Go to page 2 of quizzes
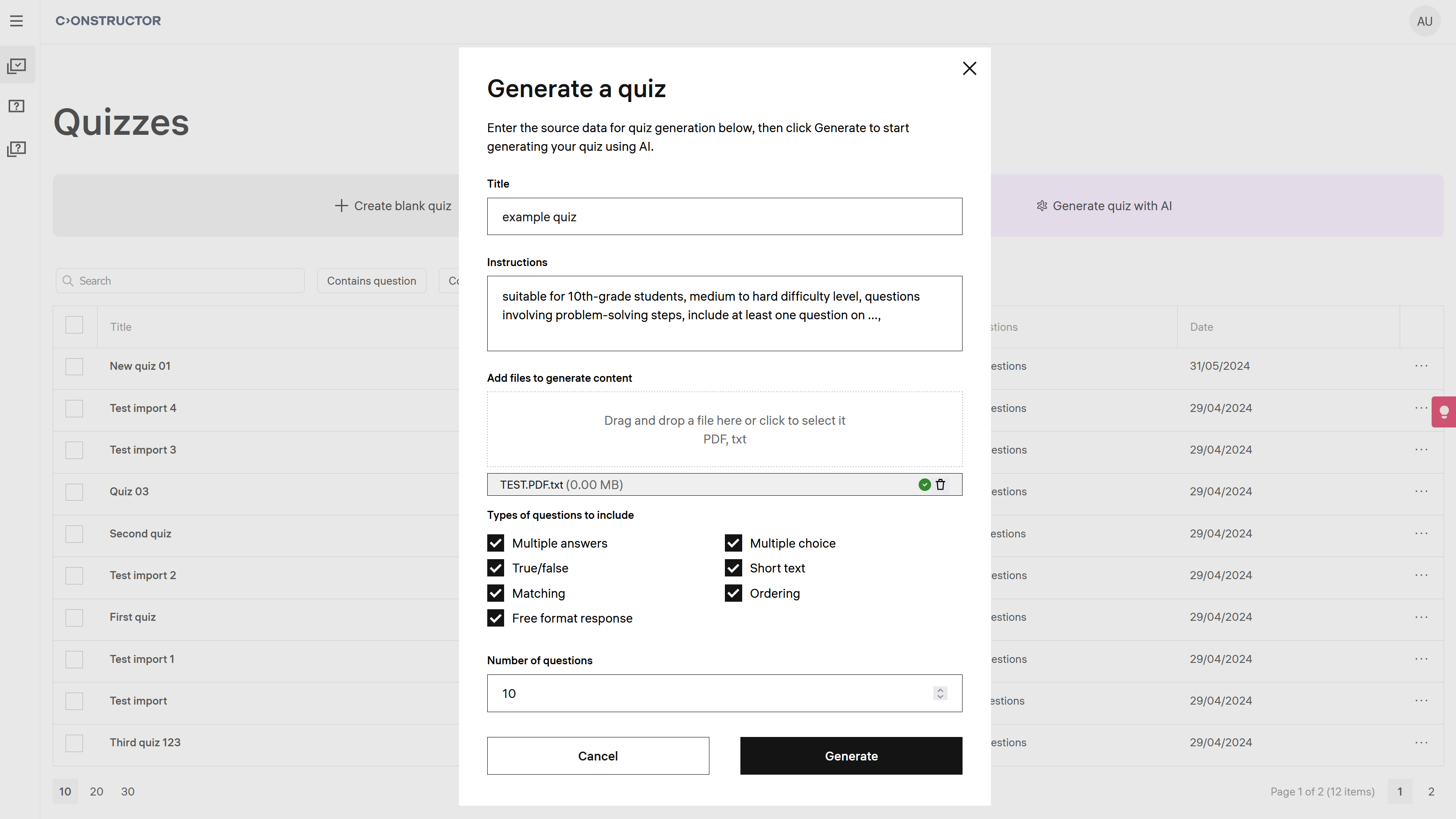 point(1431,792)
